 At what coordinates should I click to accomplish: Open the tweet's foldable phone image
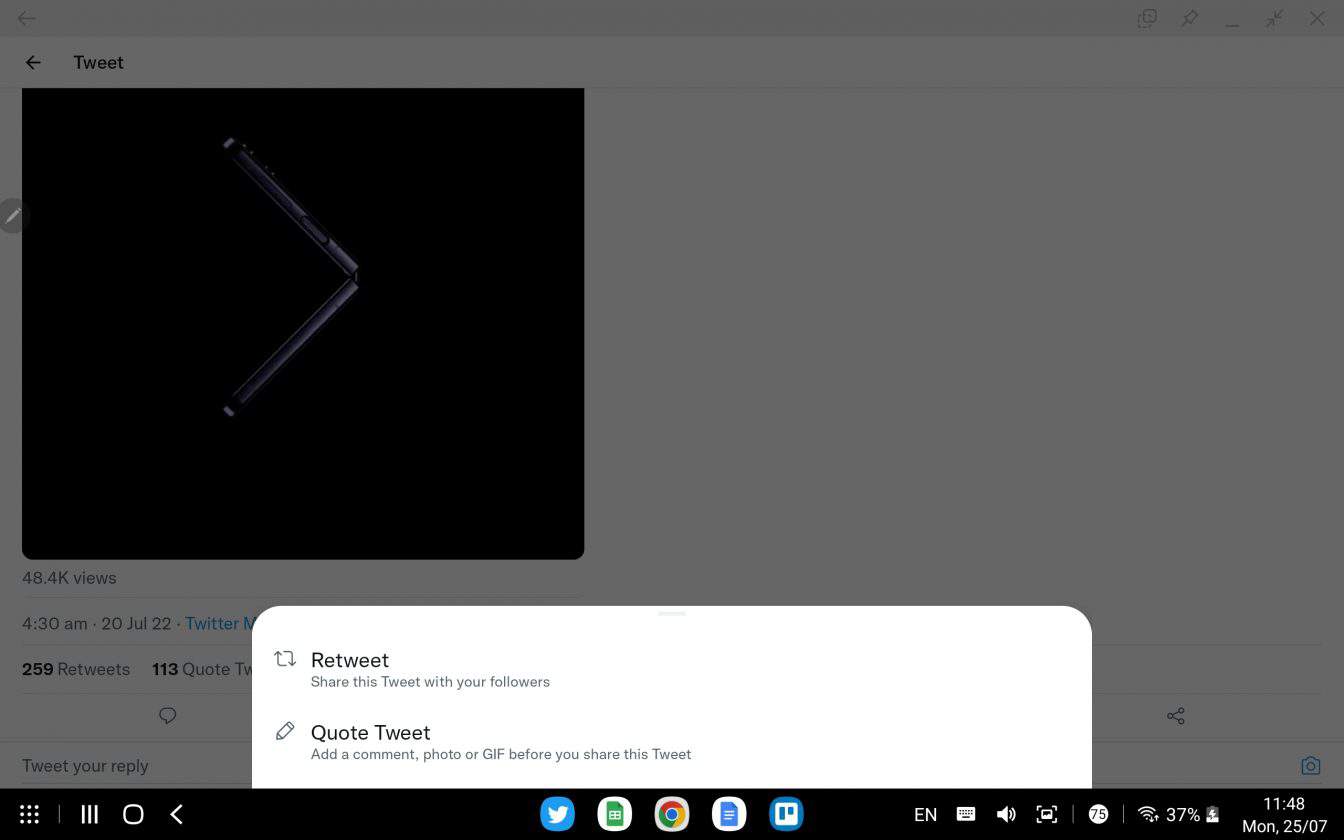[x=303, y=322]
